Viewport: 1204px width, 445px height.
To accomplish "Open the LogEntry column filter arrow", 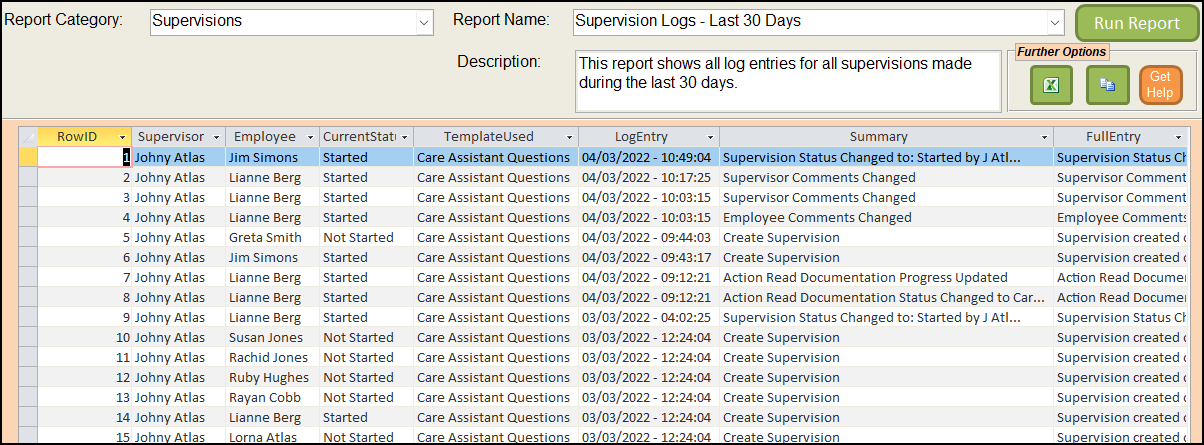I will click(709, 137).
